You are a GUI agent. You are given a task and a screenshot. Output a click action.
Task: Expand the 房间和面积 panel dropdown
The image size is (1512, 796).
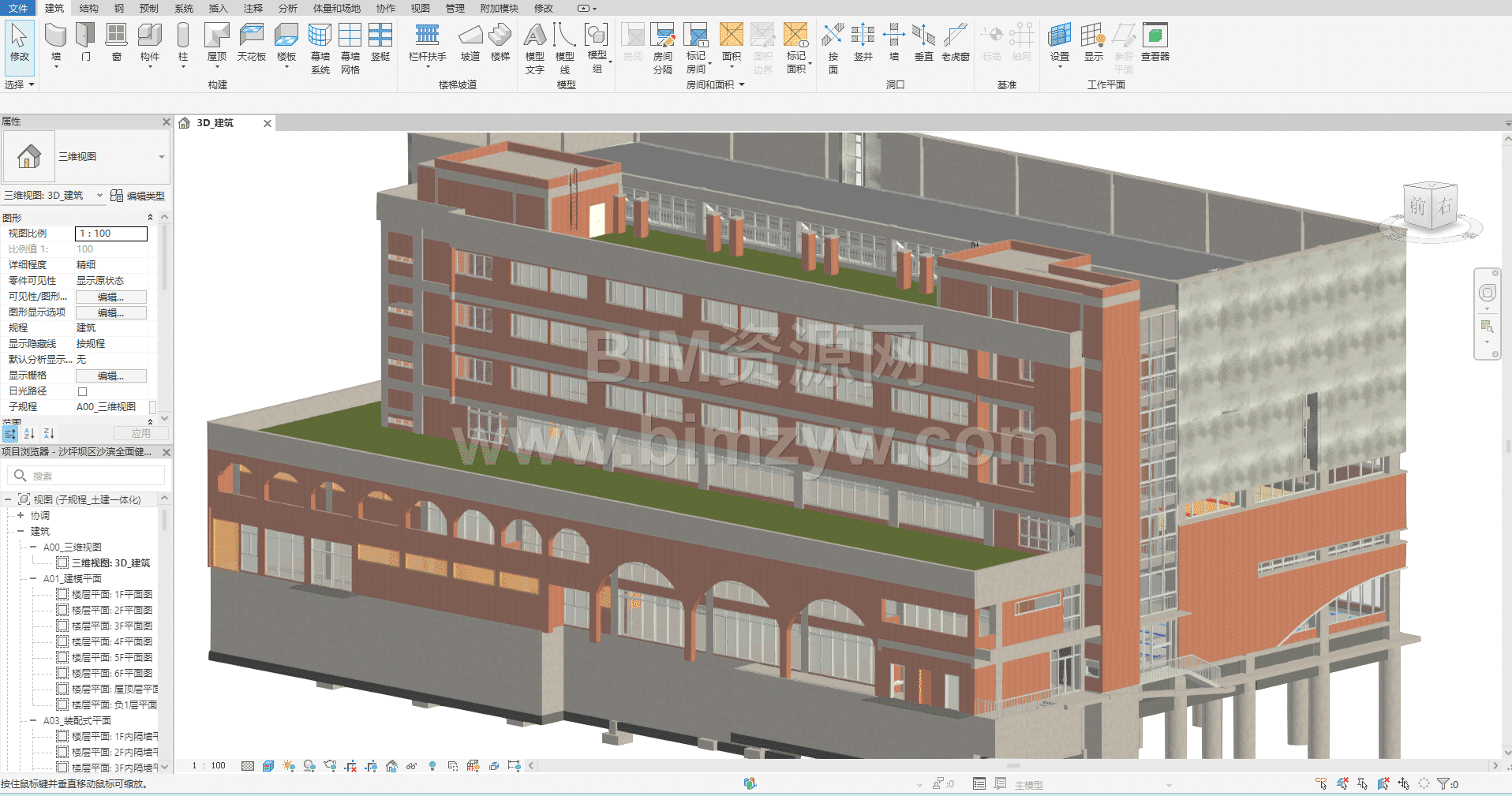pyautogui.click(x=716, y=84)
